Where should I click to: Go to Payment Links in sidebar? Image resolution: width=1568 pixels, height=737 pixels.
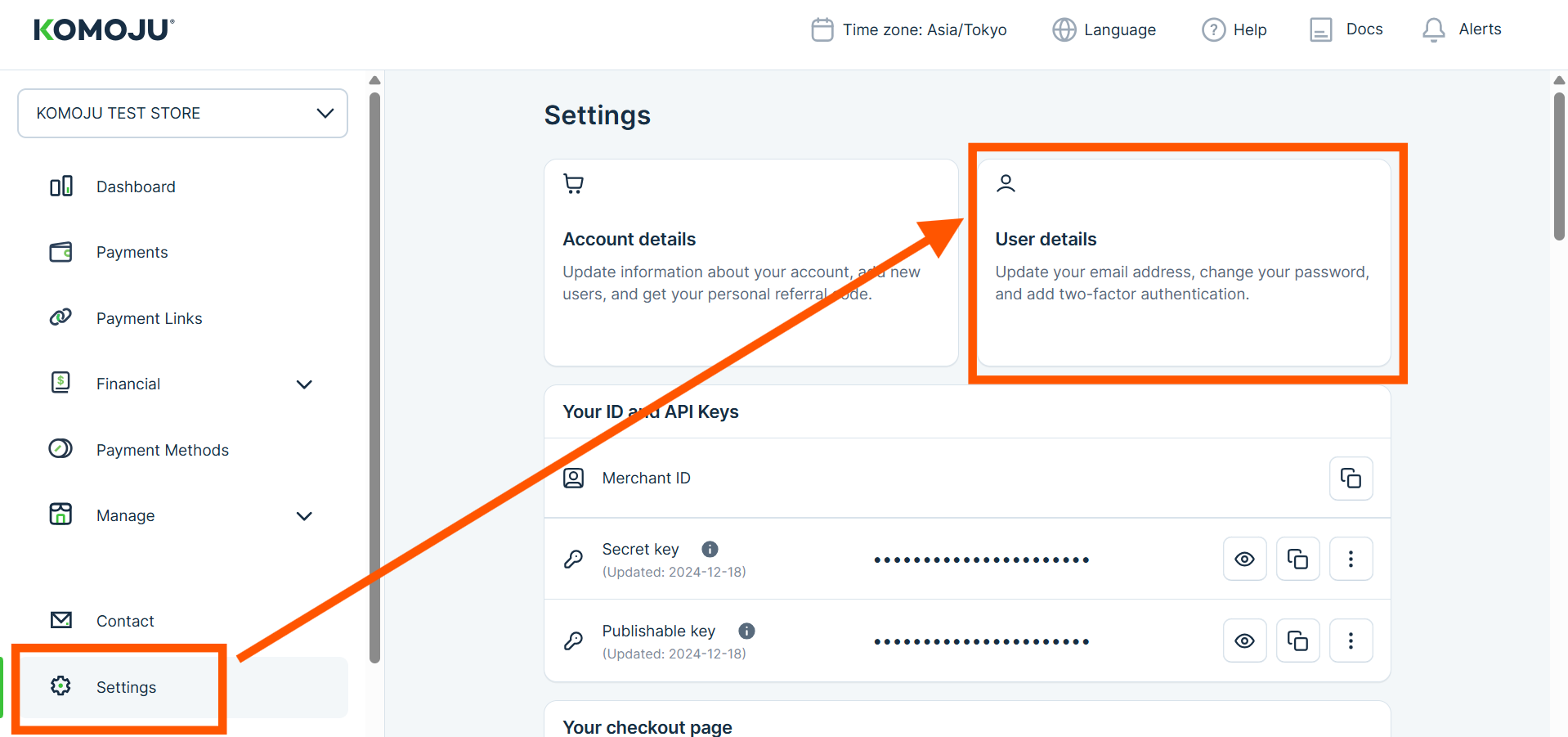point(149,318)
